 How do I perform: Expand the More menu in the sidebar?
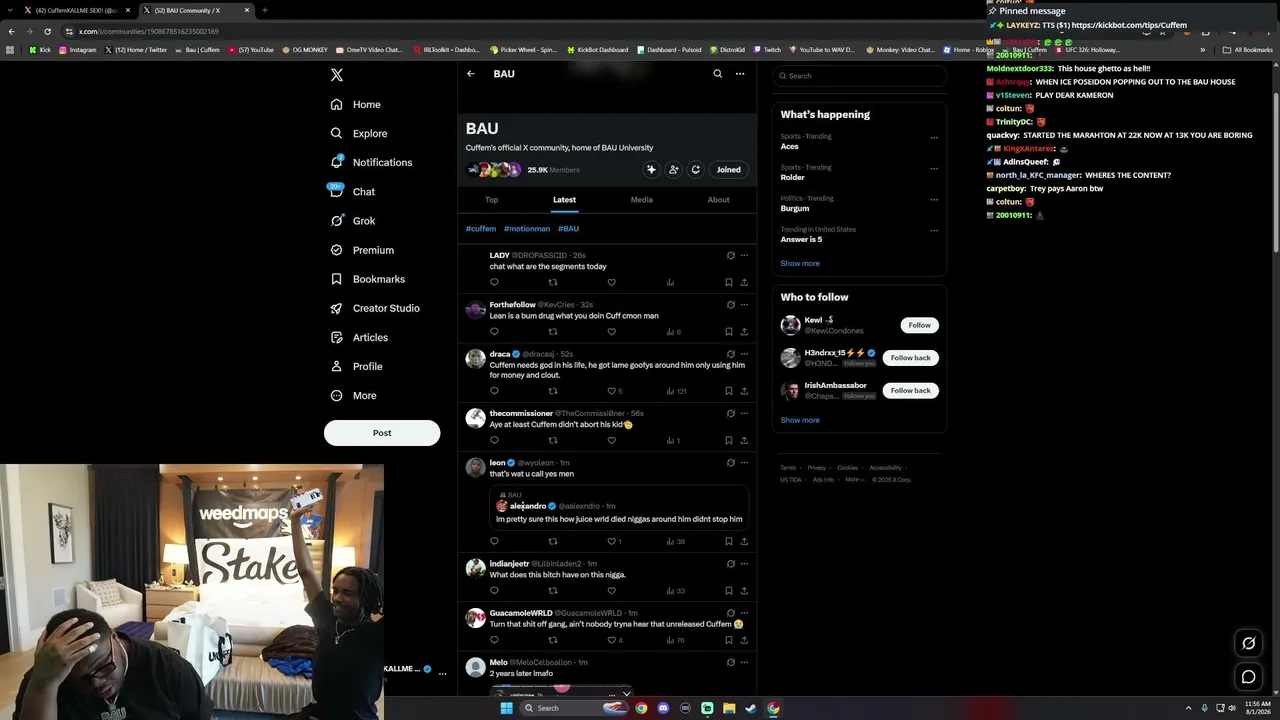tap(354, 395)
